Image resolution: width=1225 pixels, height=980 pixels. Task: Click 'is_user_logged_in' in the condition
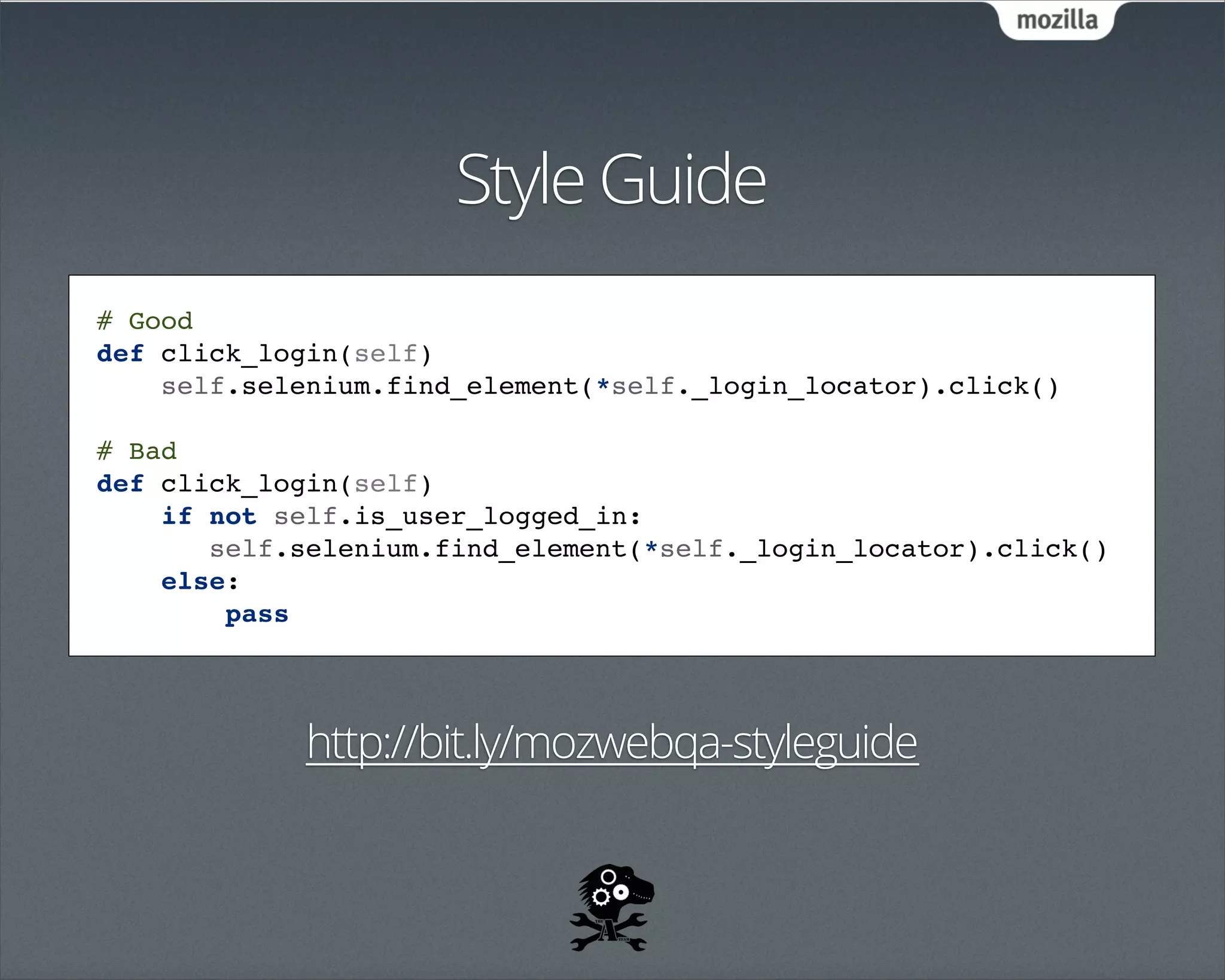point(490,516)
